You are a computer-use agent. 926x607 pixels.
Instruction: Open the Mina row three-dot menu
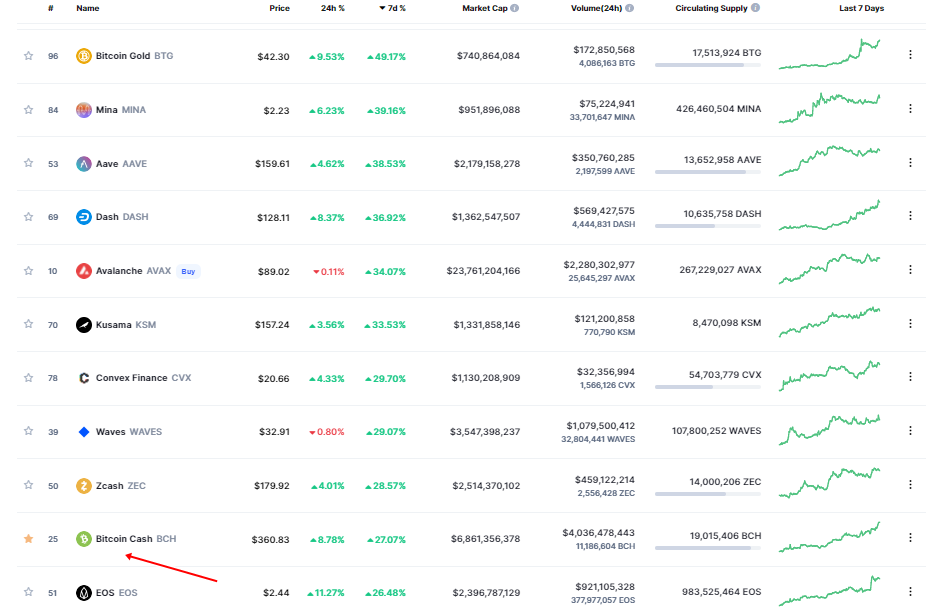tap(910, 108)
